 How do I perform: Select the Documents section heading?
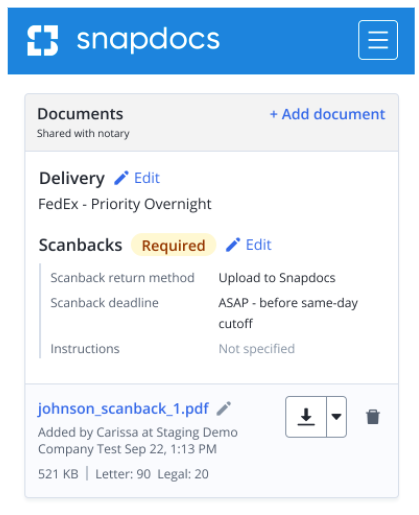tap(80, 114)
